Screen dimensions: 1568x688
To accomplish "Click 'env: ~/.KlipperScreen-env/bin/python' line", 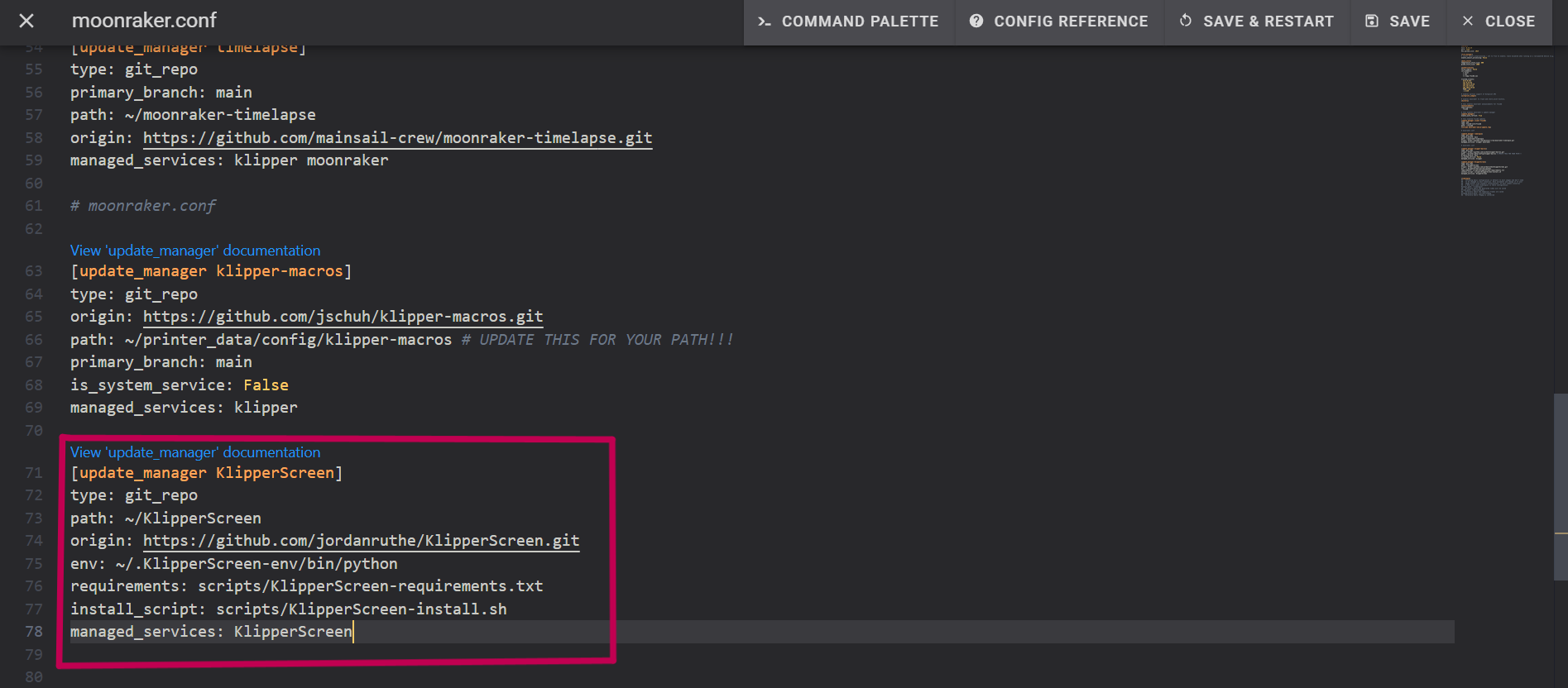I will (234, 564).
